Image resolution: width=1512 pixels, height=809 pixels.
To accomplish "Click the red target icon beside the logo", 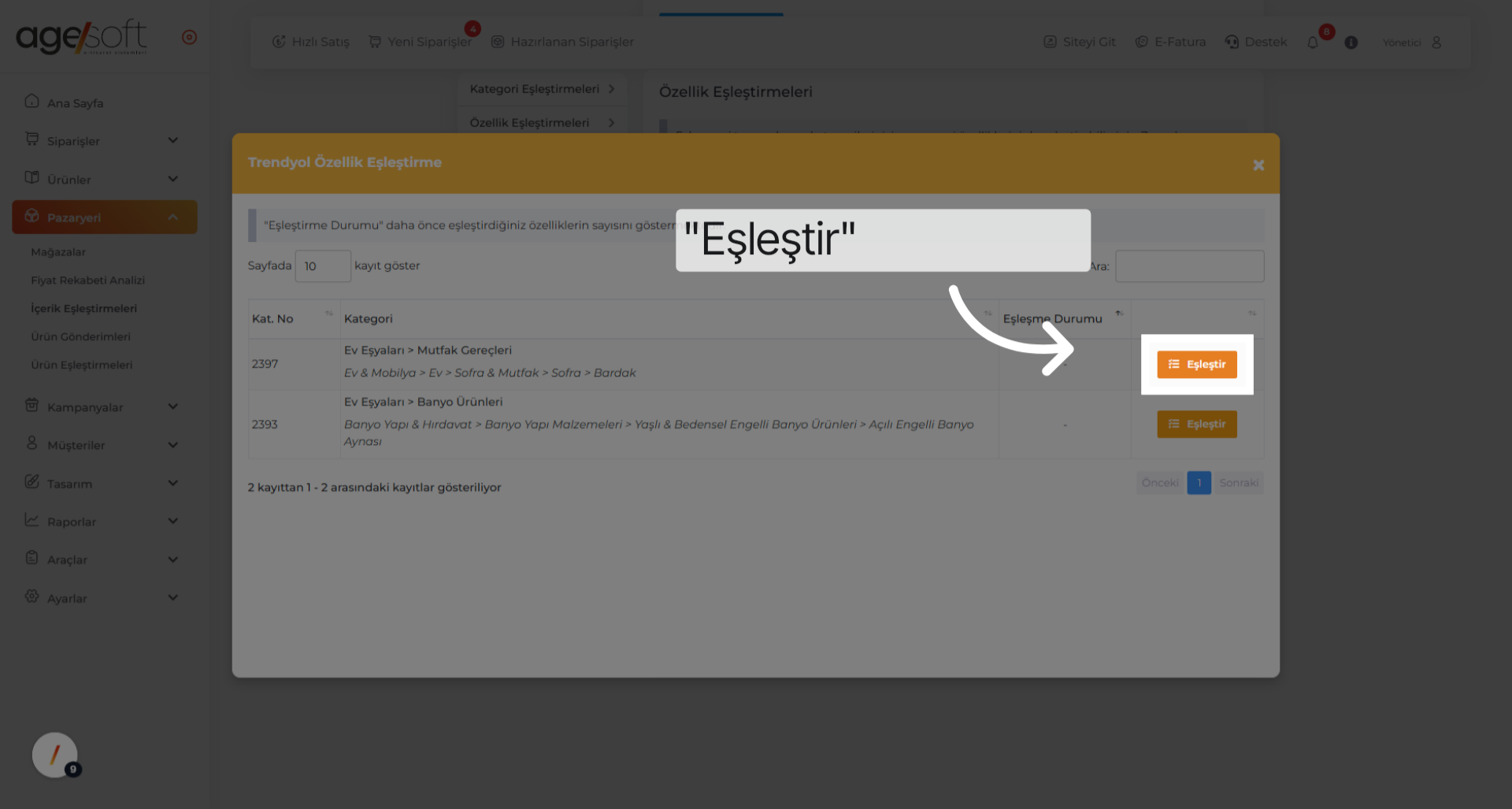I will coord(189,37).
